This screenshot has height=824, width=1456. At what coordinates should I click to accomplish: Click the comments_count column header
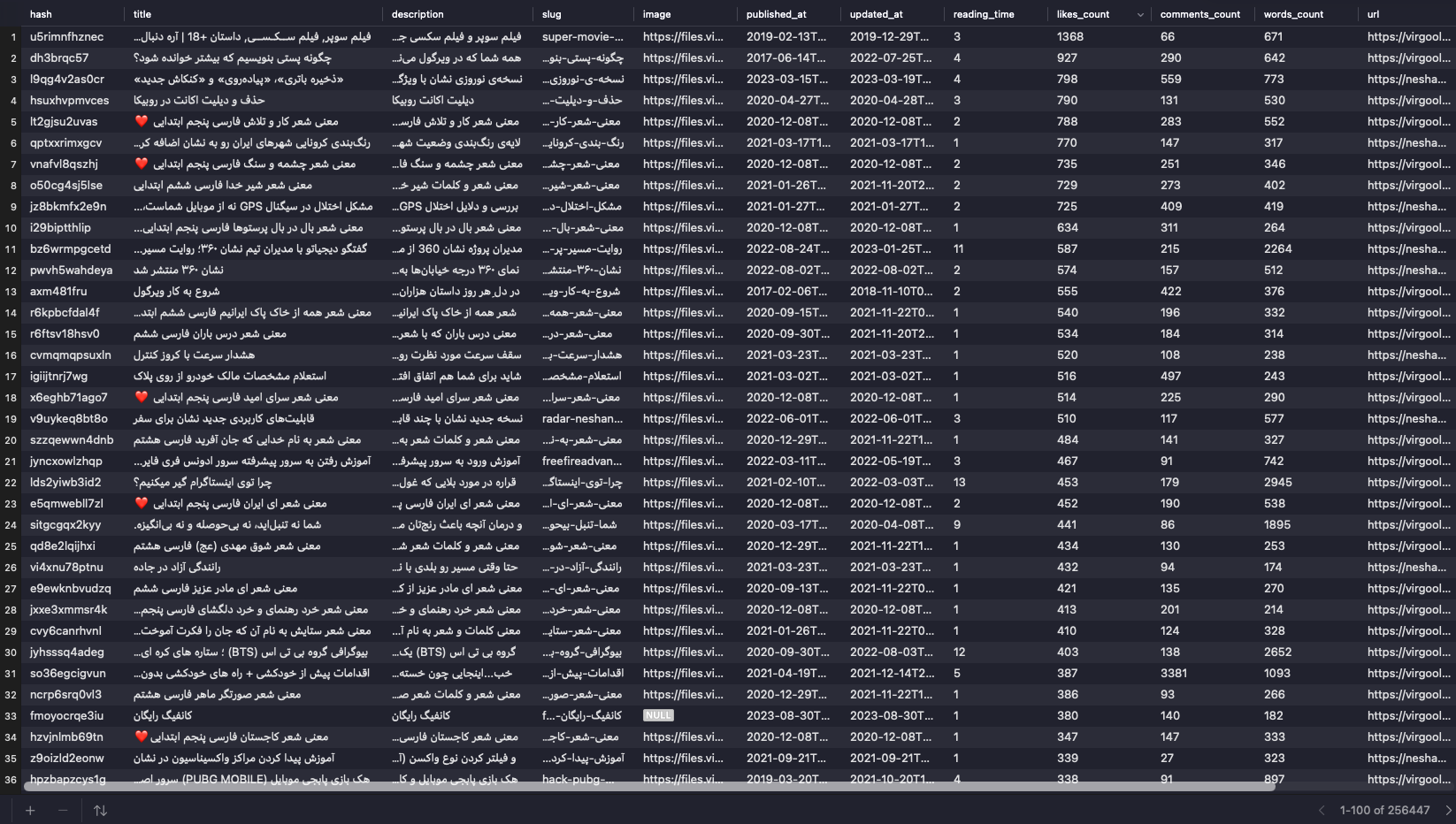coord(1200,14)
